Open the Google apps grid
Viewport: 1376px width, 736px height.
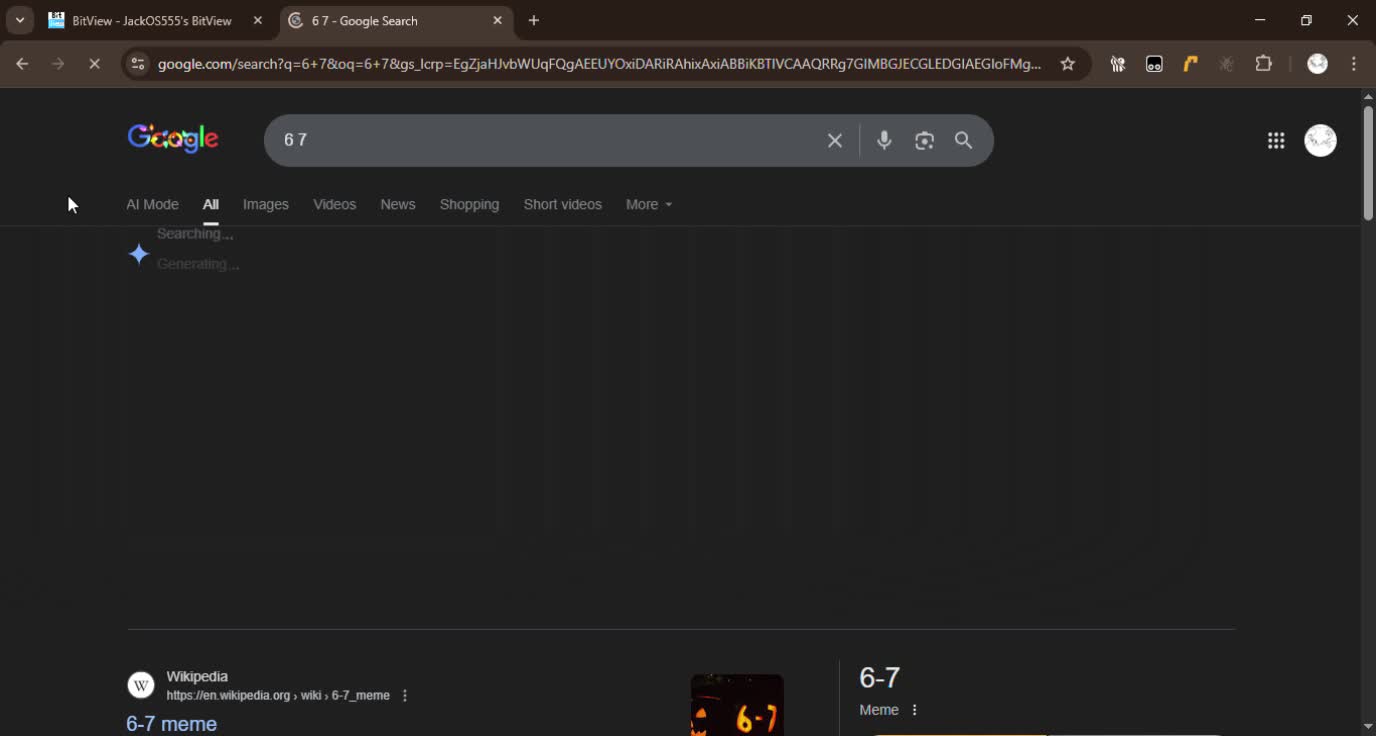(x=1276, y=140)
